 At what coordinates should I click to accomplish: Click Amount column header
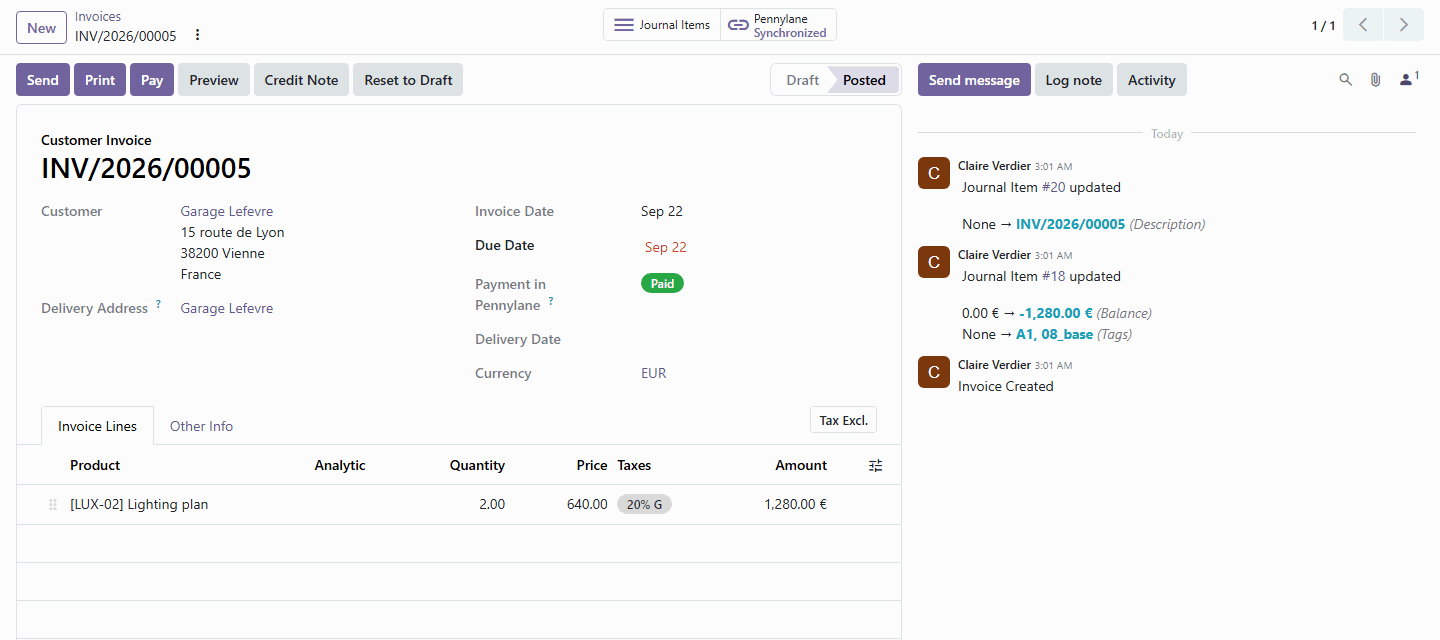coord(801,465)
